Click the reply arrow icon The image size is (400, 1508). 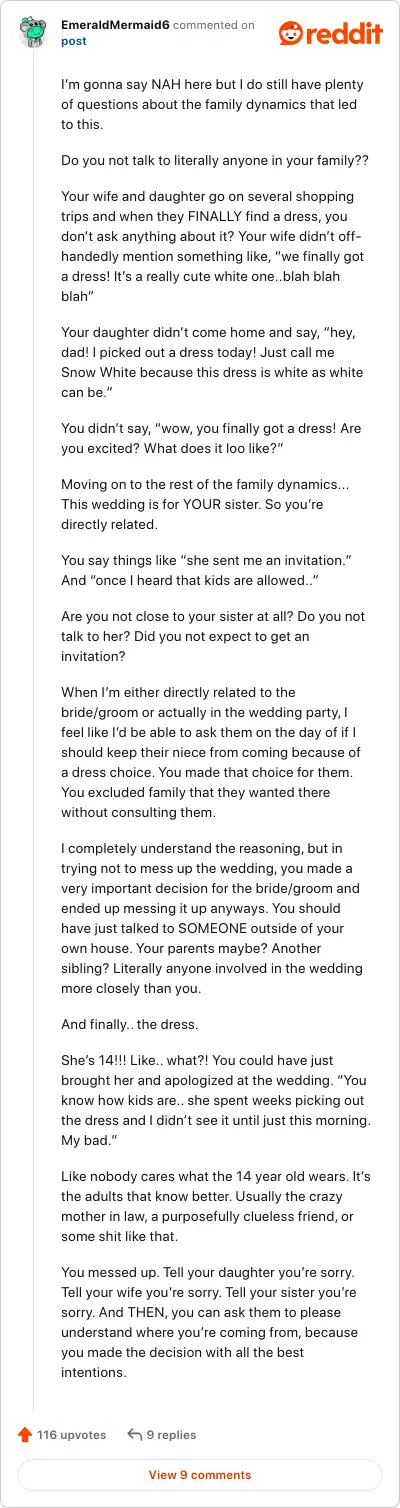coord(135,1434)
